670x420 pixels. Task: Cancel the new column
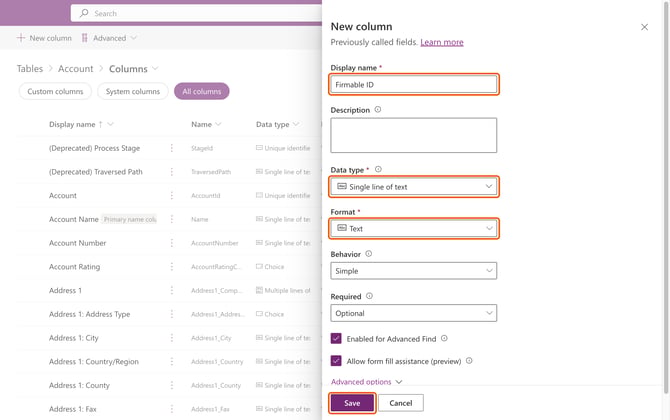[x=401, y=403]
